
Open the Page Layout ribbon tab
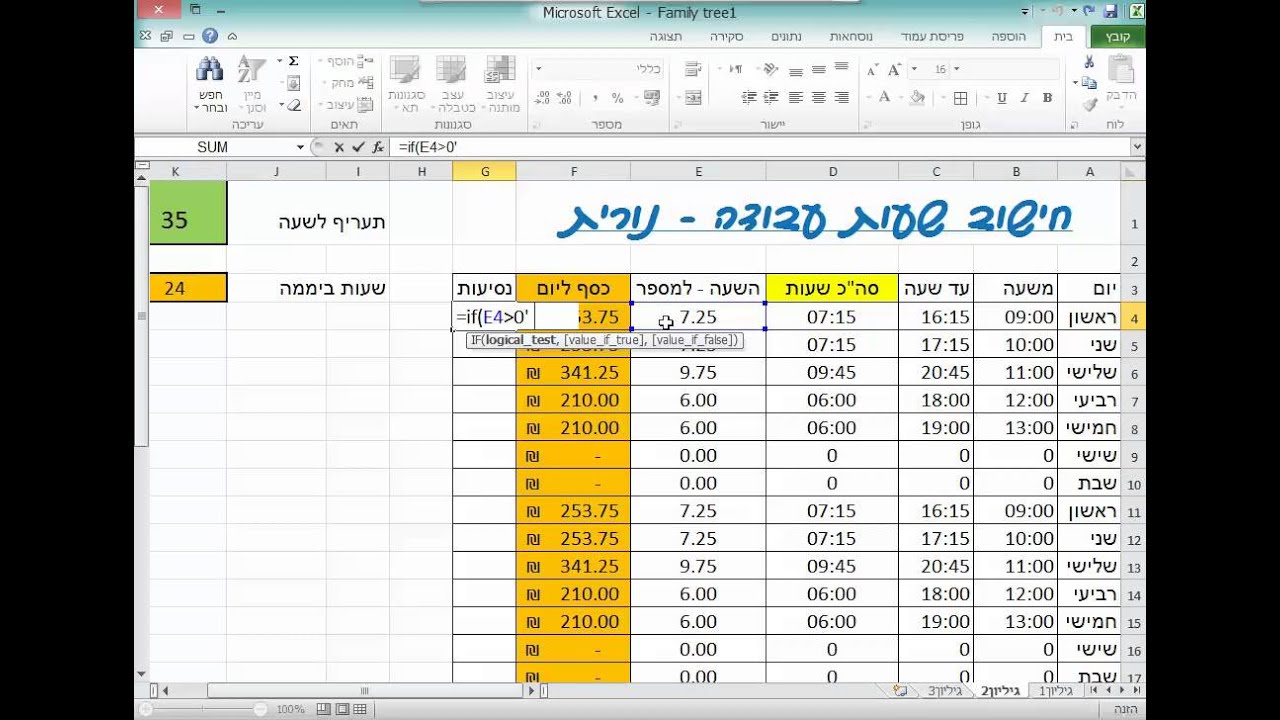click(x=934, y=36)
